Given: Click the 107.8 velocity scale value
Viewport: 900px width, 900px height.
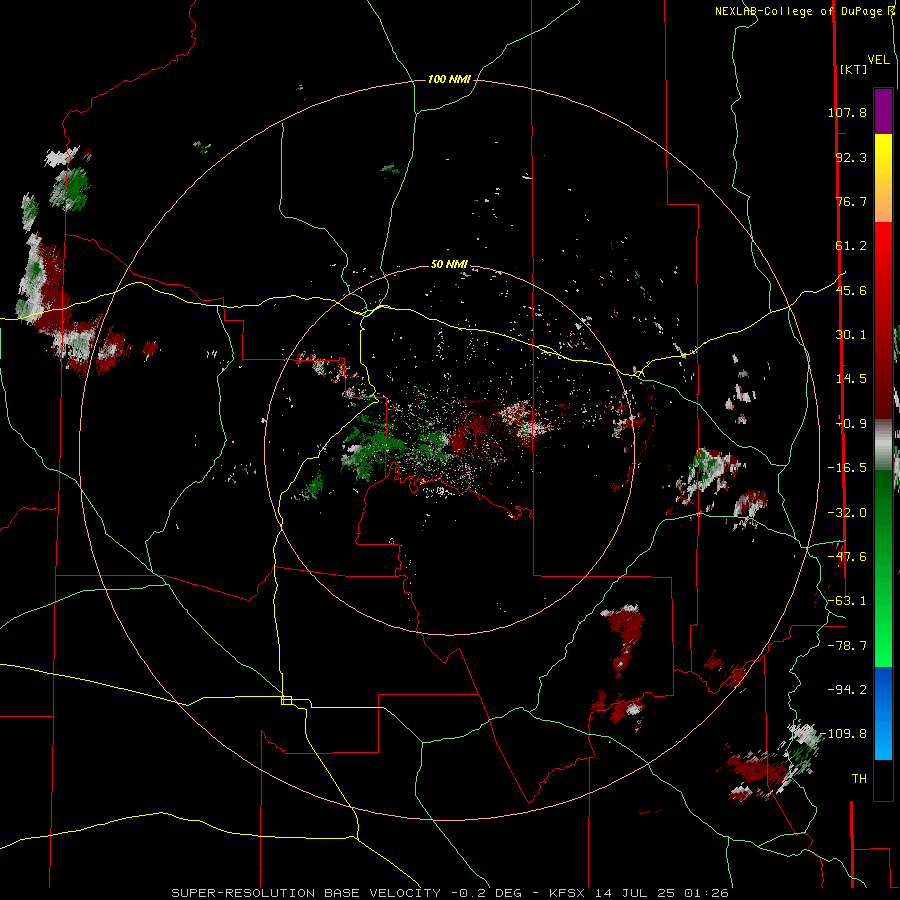Looking at the screenshot, I should point(847,112).
